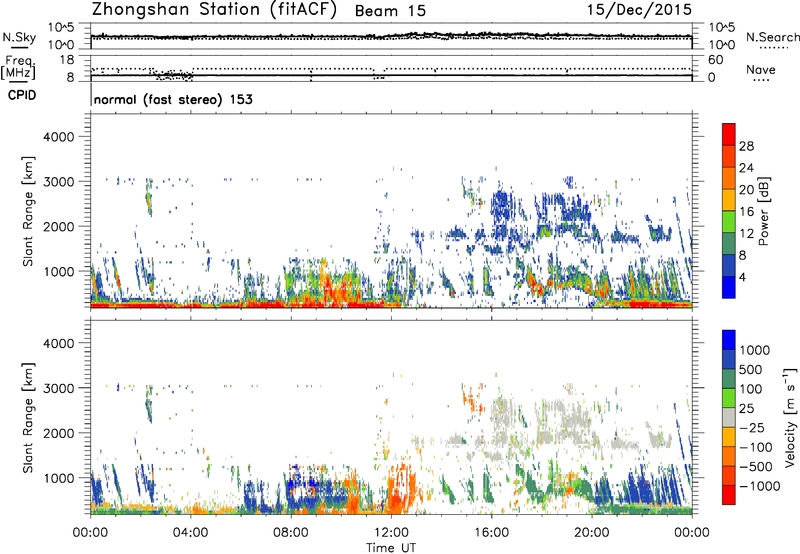The height and width of the screenshot is (554, 800).
Task: Click 'Slant Range [km]' label of power panel
Action: [28, 211]
